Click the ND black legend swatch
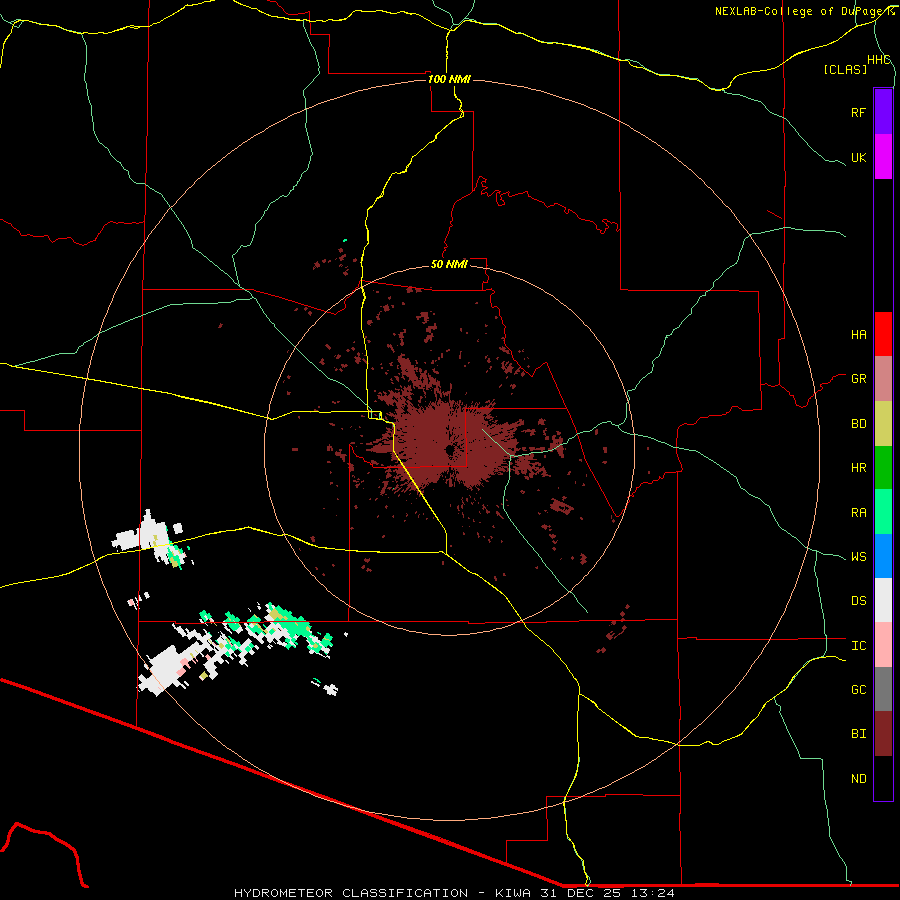 pyautogui.click(x=883, y=778)
